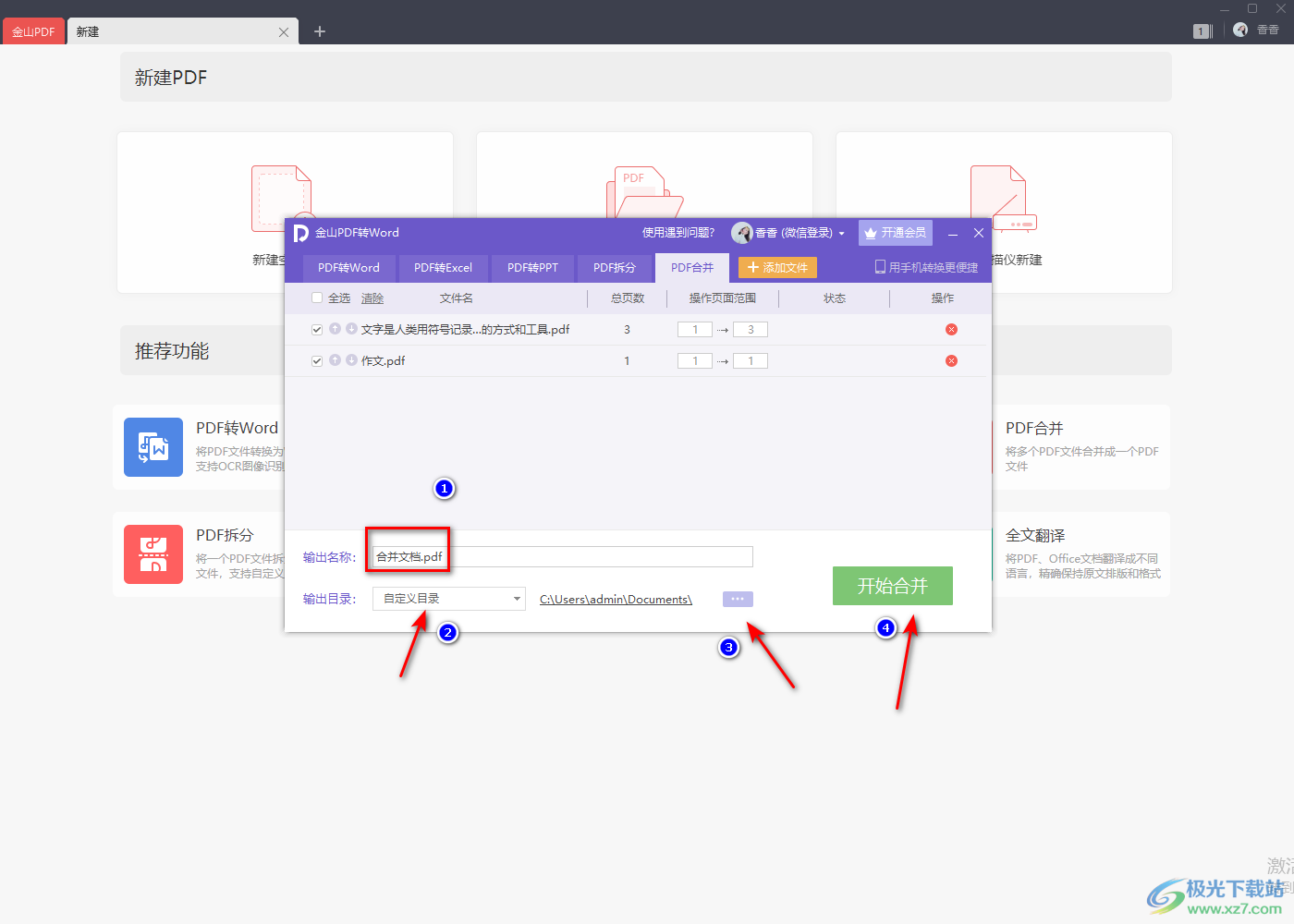Minimize the 金山PDF转Word dialog
Screen dimensions: 1294x924
pos(952,234)
